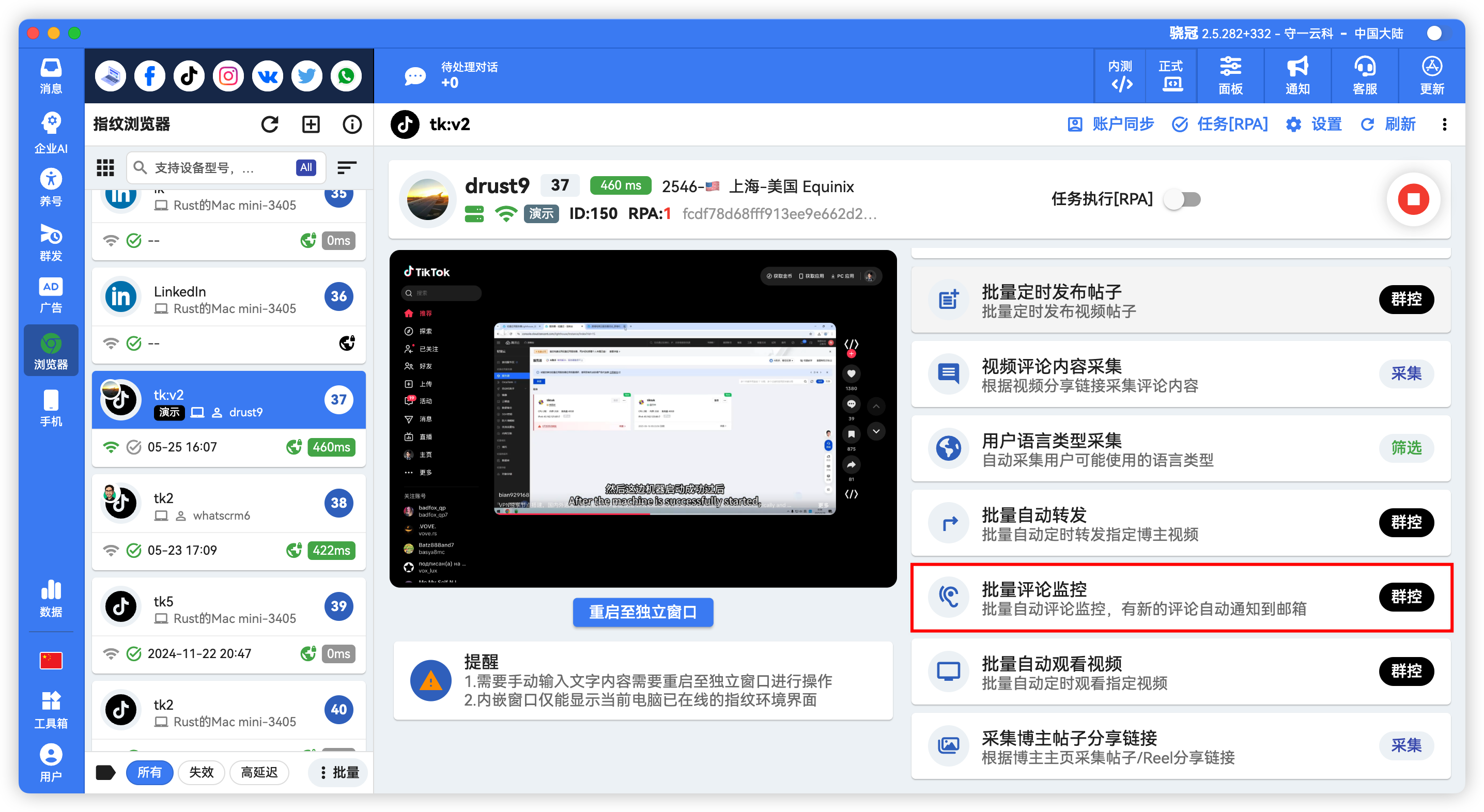
Task: Open the 手机 section in left sidebar
Action: tap(51, 407)
